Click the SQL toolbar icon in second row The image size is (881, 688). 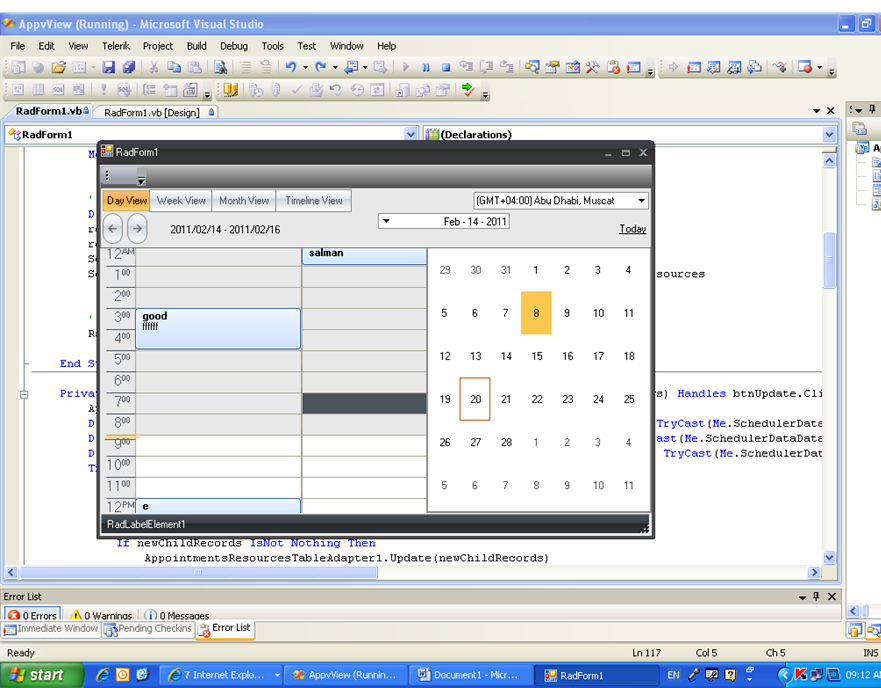pos(58,90)
